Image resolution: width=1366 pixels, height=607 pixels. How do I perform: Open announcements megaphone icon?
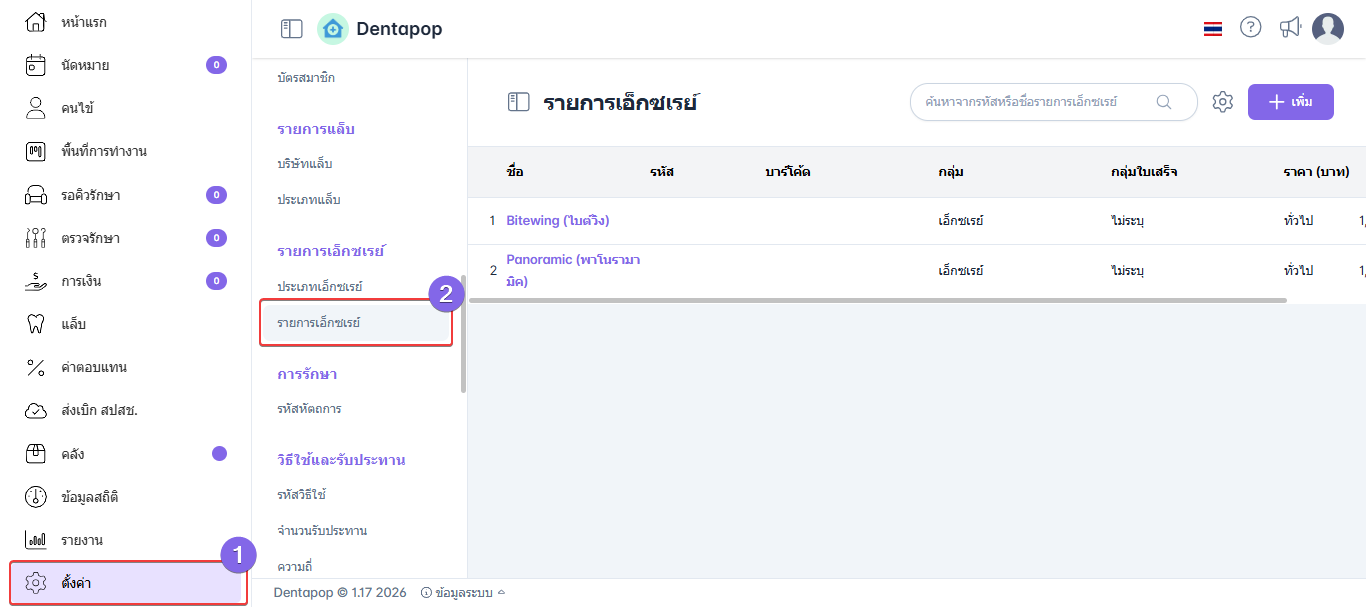pos(1290,28)
